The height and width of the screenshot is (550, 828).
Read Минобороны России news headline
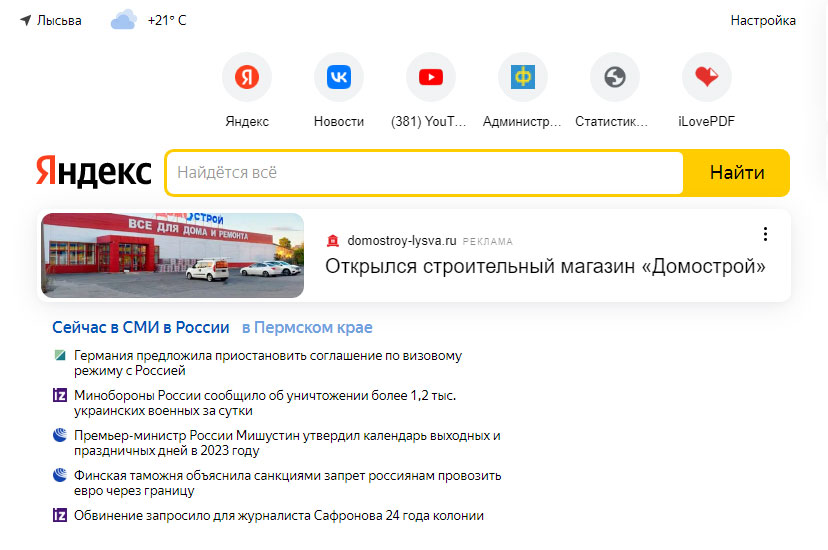coord(265,403)
